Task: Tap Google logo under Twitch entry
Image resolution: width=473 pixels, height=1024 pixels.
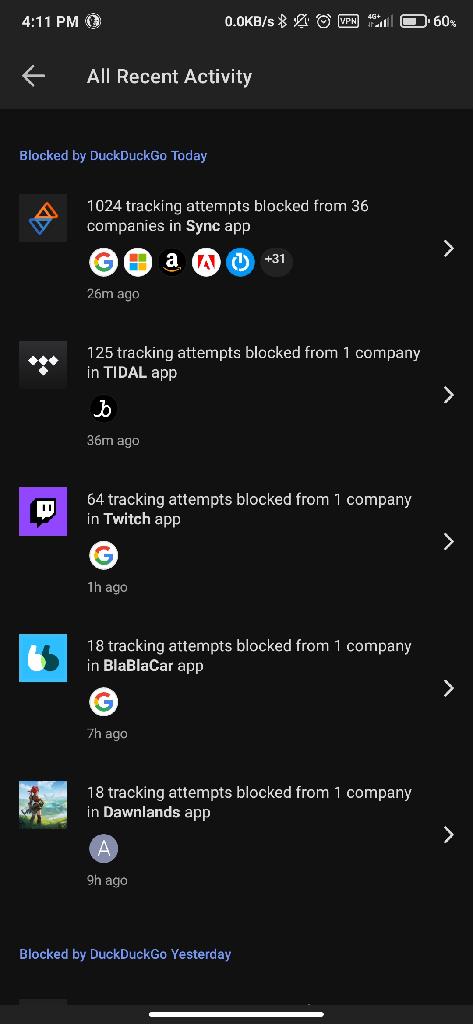Action: [103, 556]
